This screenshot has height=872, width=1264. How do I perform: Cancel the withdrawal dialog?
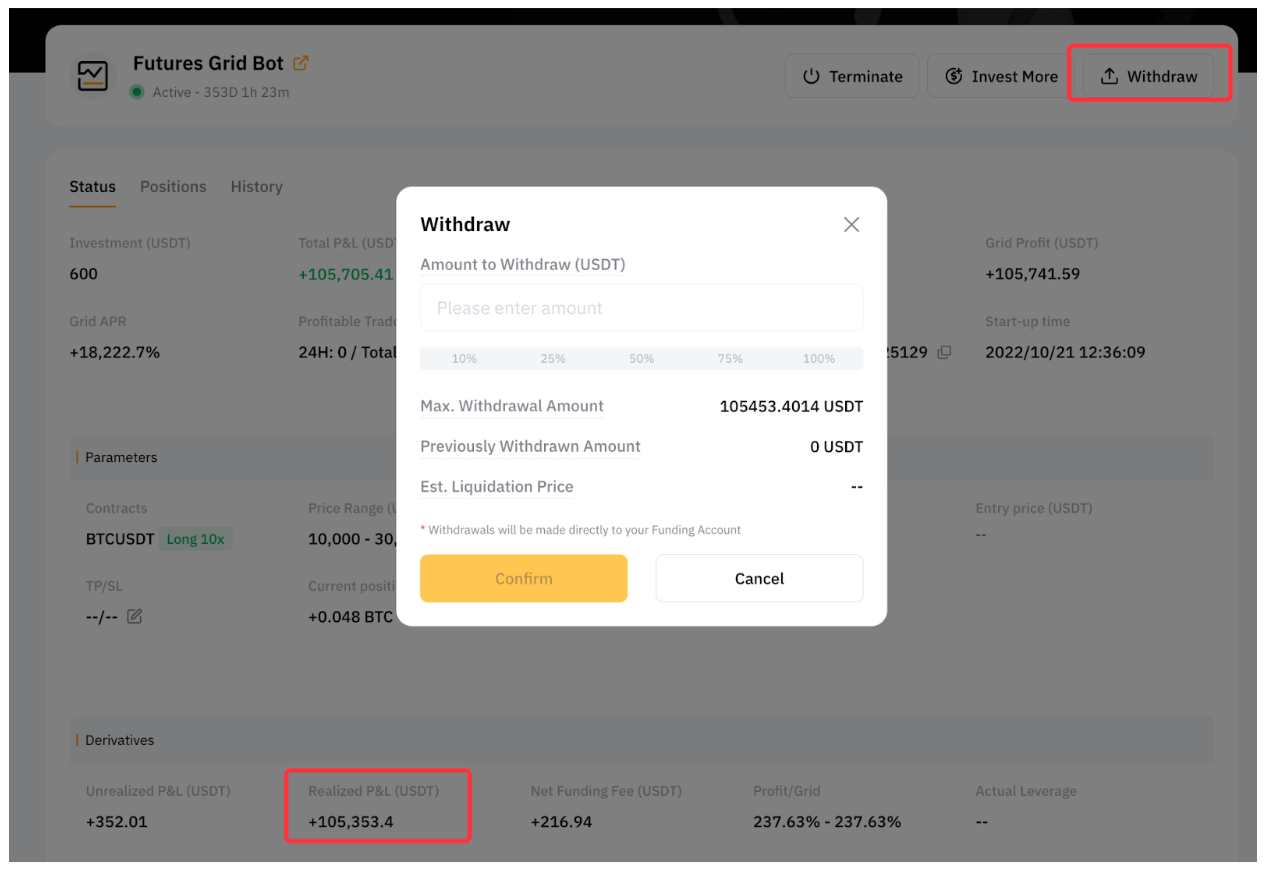759,578
